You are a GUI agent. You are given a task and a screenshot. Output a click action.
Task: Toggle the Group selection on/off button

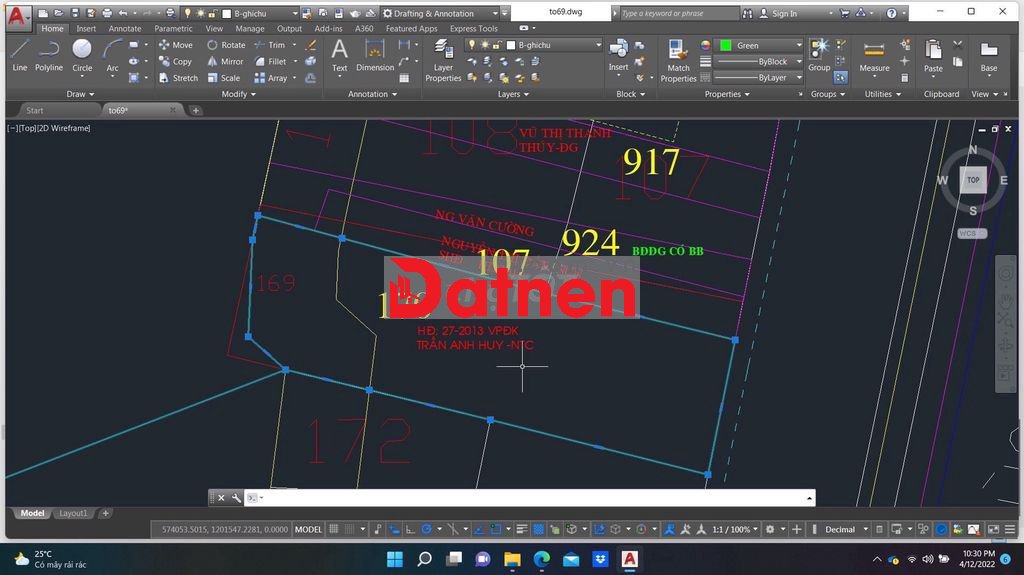841,77
